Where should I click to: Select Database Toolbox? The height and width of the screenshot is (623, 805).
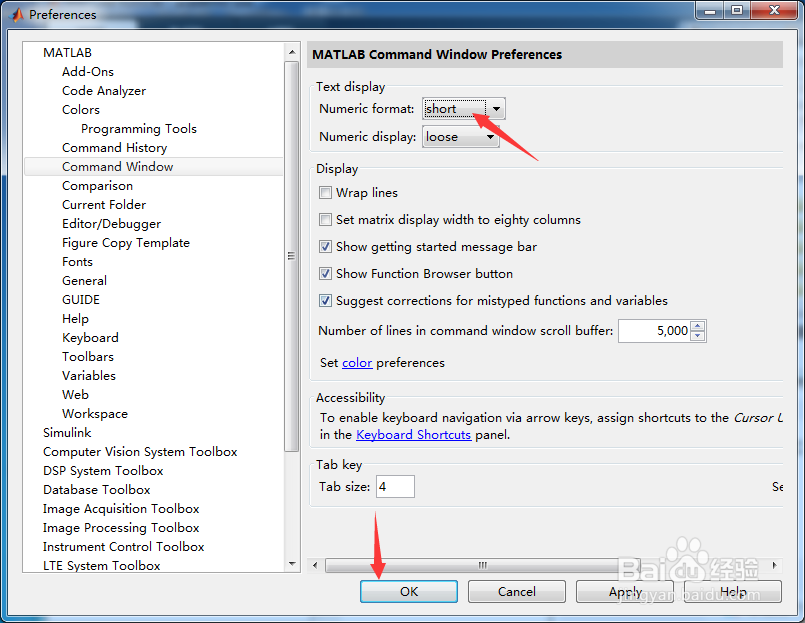point(97,490)
